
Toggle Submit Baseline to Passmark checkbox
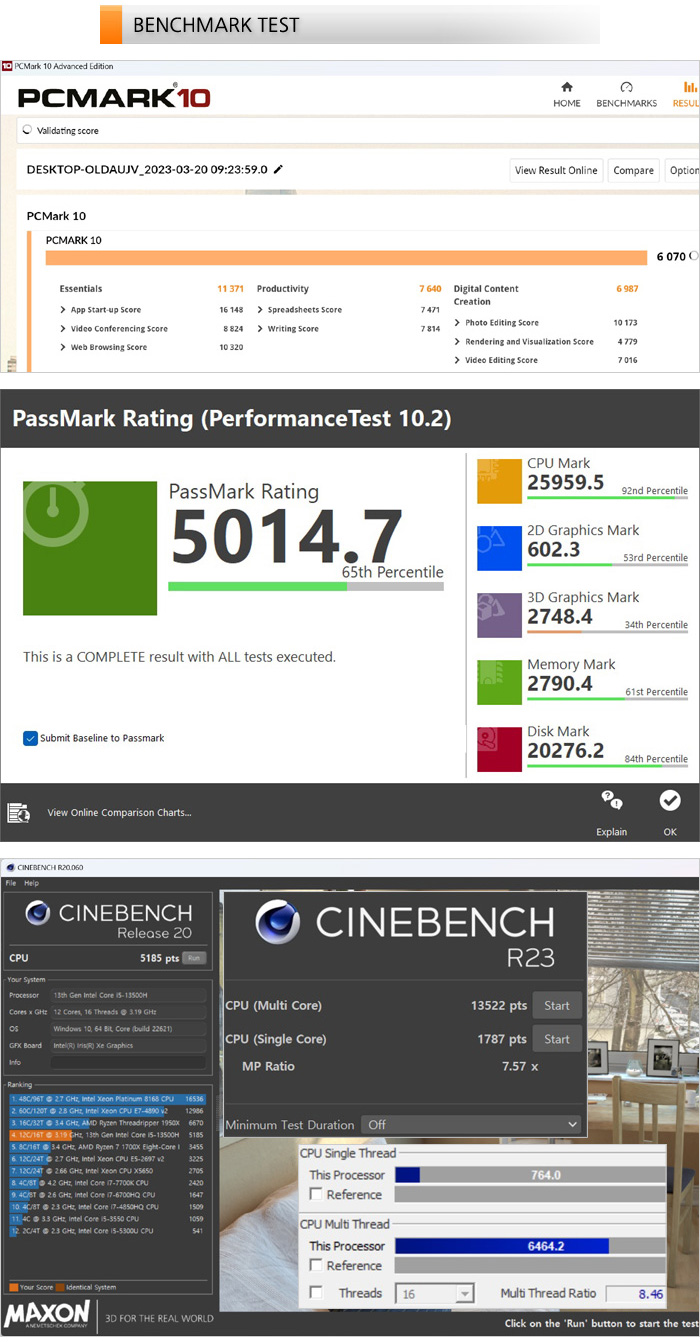click(31, 738)
